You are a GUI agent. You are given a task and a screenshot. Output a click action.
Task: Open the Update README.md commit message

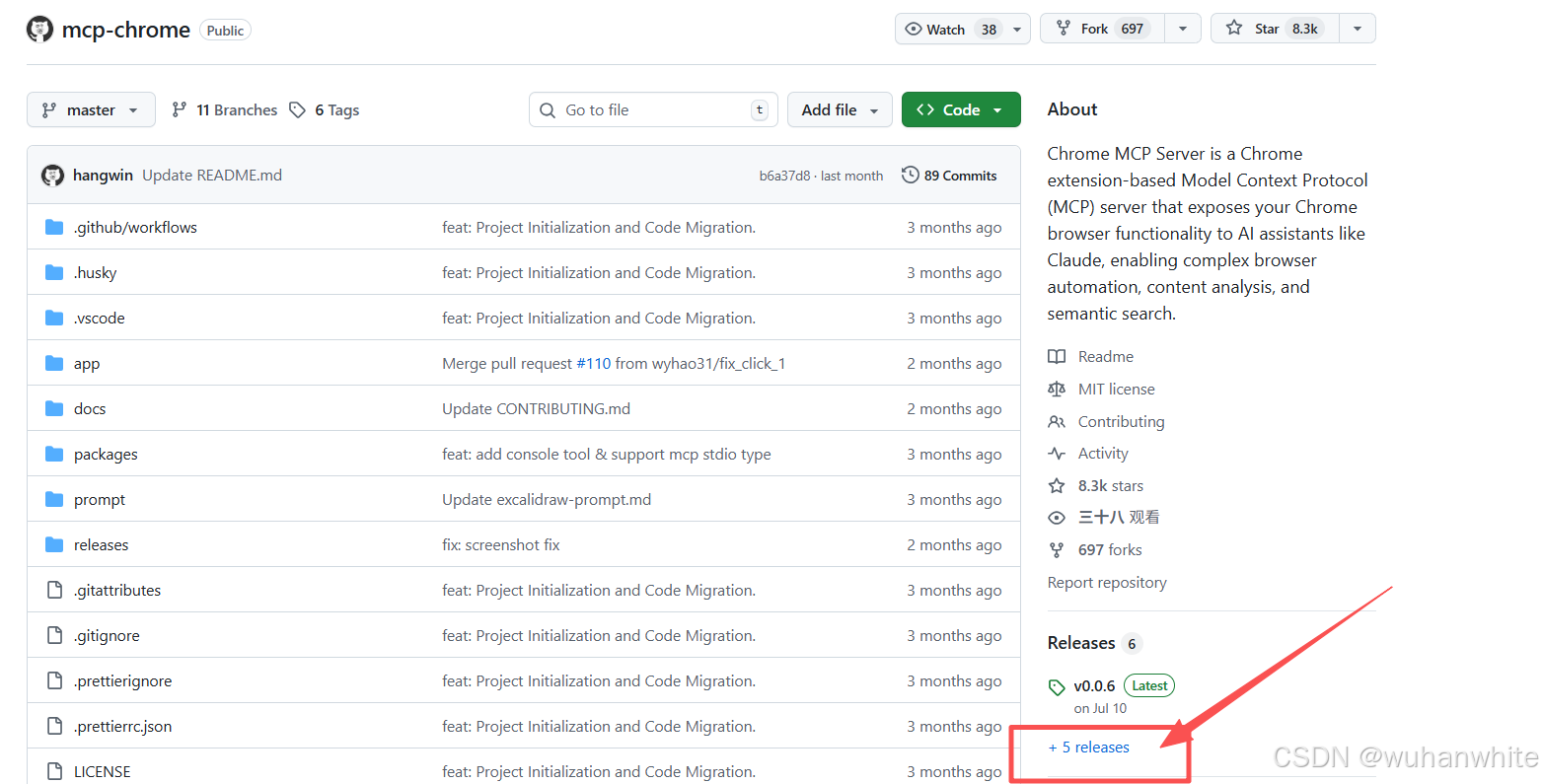(x=212, y=176)
